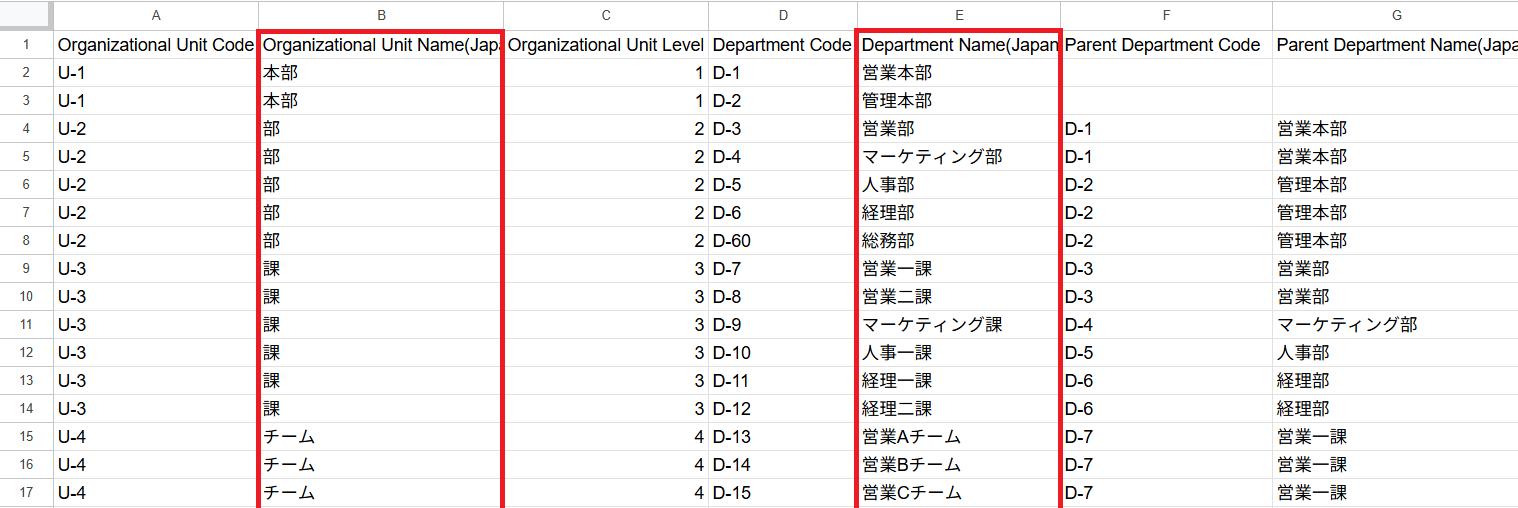
Task: Click the Organizational Unit Level header cell
Action: pyautogui.click(x=606, y=45)
